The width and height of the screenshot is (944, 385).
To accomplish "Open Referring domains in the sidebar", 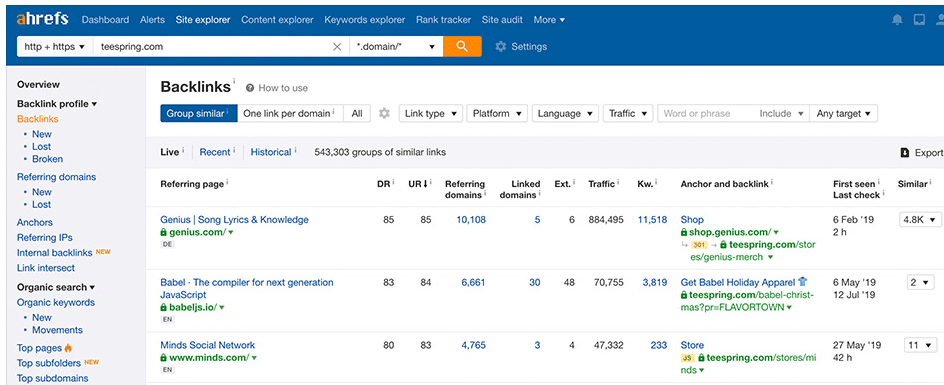I will pos(57,177).
